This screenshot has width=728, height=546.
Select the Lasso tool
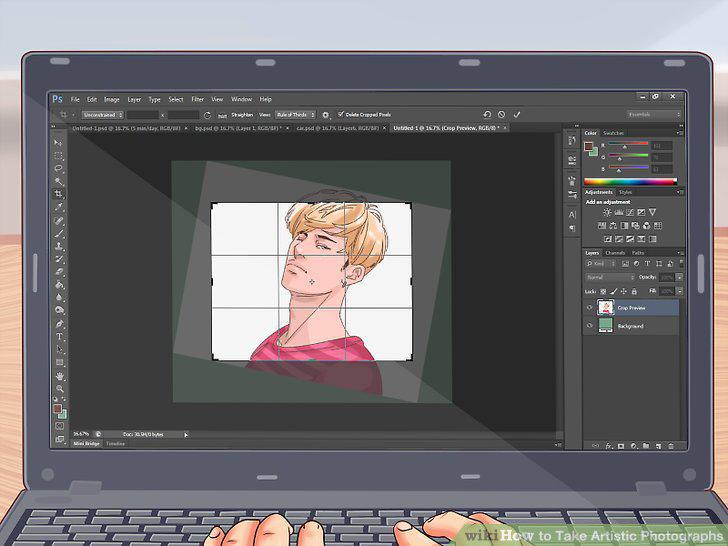(58, 168)
